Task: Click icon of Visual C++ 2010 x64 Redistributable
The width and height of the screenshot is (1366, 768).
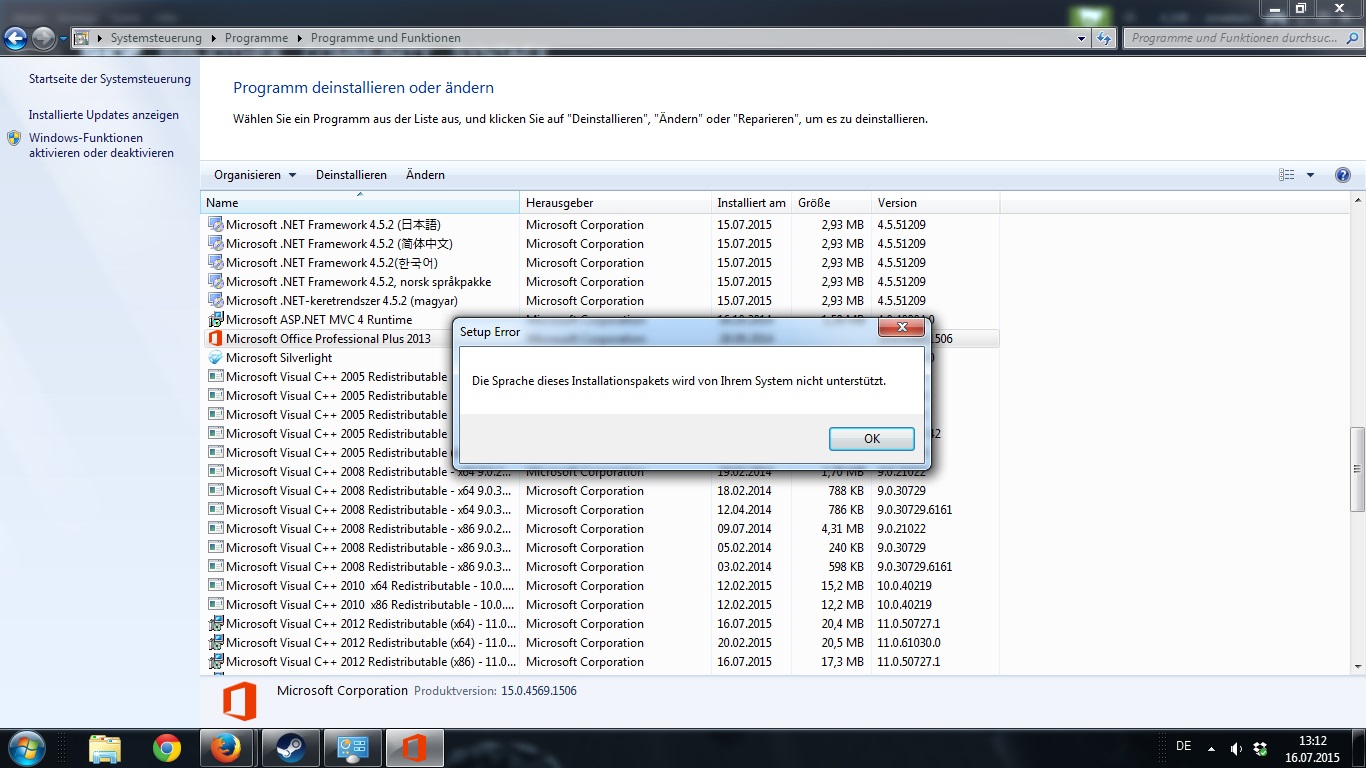Action: 215,586
